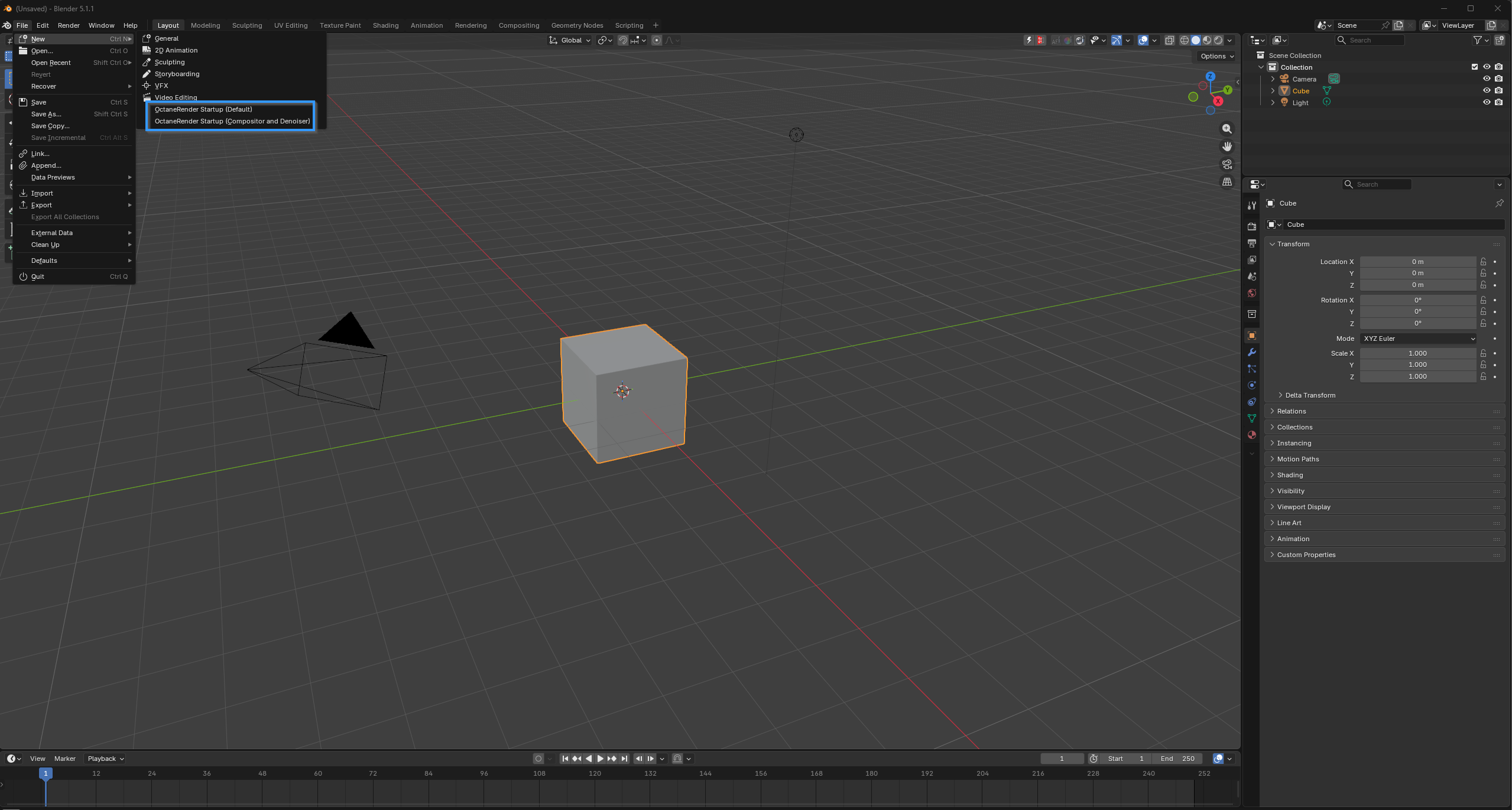Open the Render properties tab icon

pyautogui.click(x=1251, y=227)
